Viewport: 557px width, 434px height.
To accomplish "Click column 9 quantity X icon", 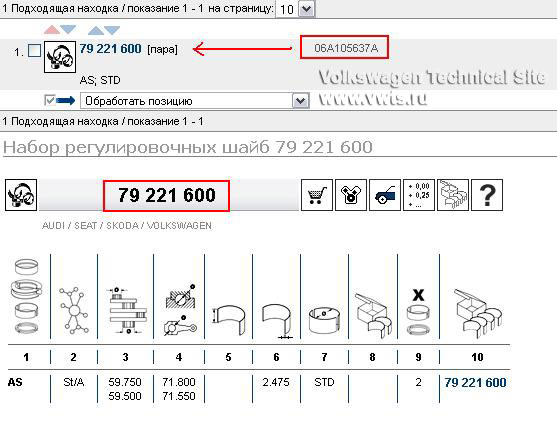I will click(x=418, y=311).
